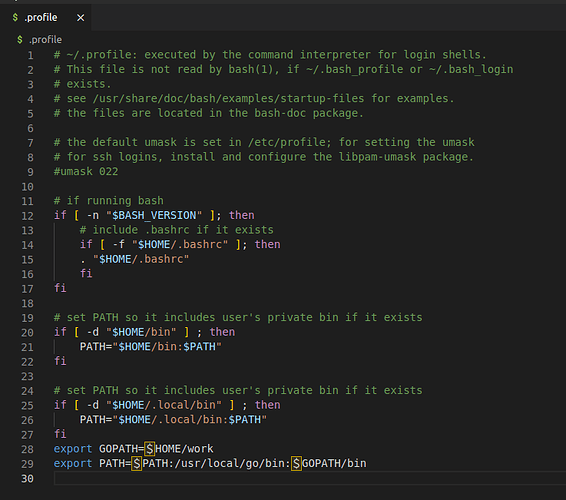Image resolution: width=566 pixels, height=500 pixels.
Task: Click the comment on line 24
Action: coord(238,391)
